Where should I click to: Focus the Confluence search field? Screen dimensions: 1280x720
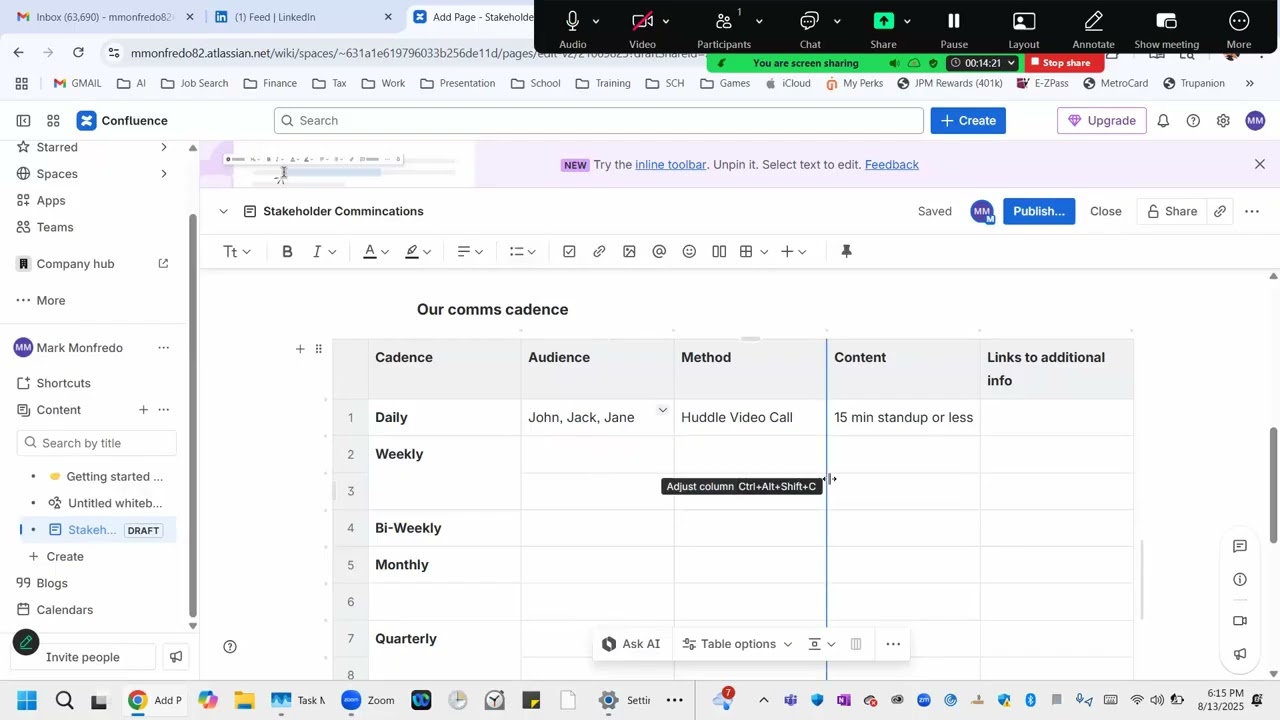[x=599, y=121]
